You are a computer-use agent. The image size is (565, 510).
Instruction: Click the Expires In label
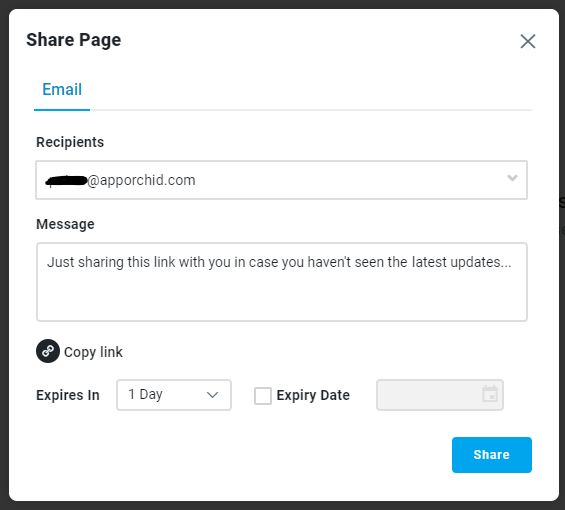tap(68, 395)
